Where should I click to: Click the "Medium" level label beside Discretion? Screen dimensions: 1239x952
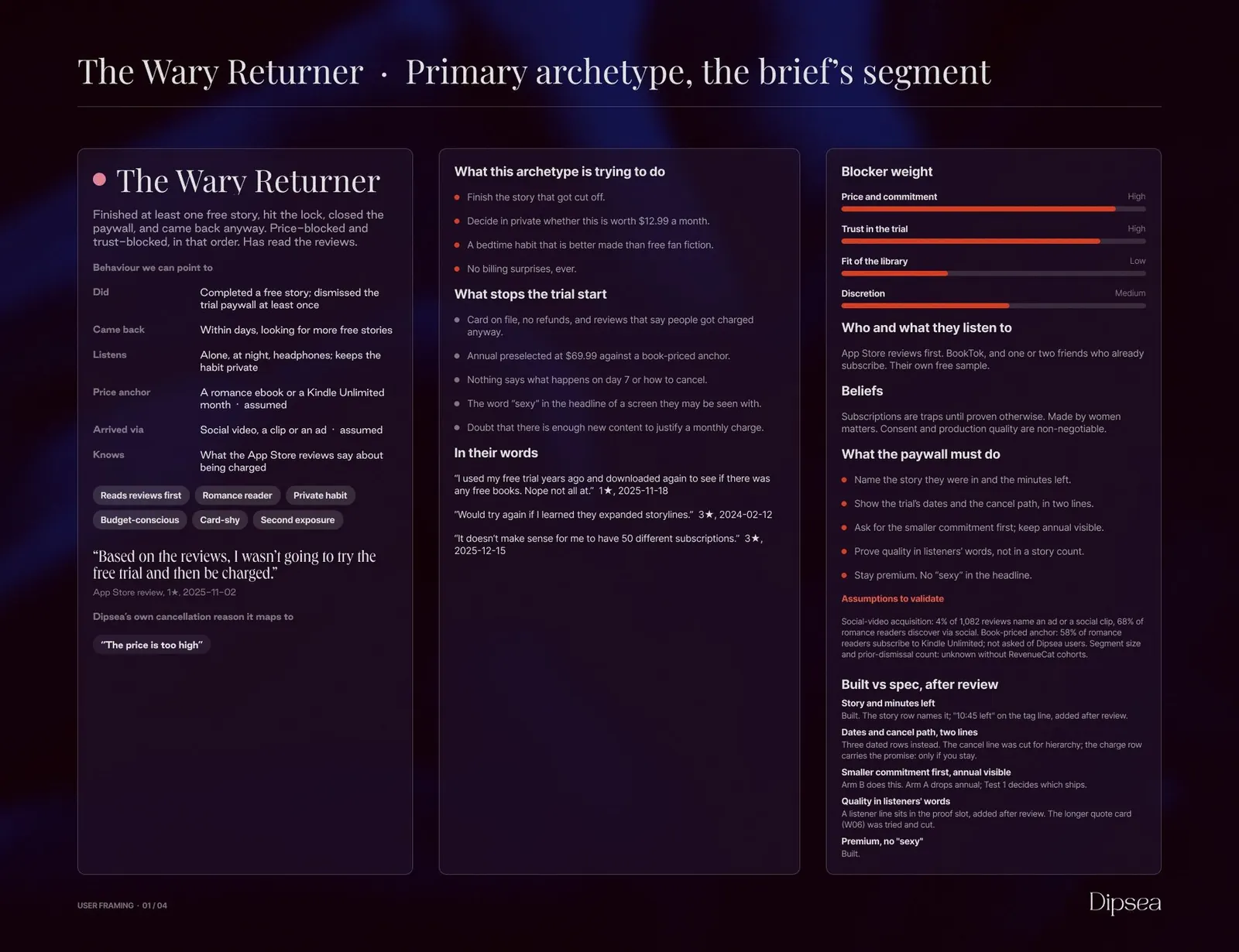(x=1130, y=293)
